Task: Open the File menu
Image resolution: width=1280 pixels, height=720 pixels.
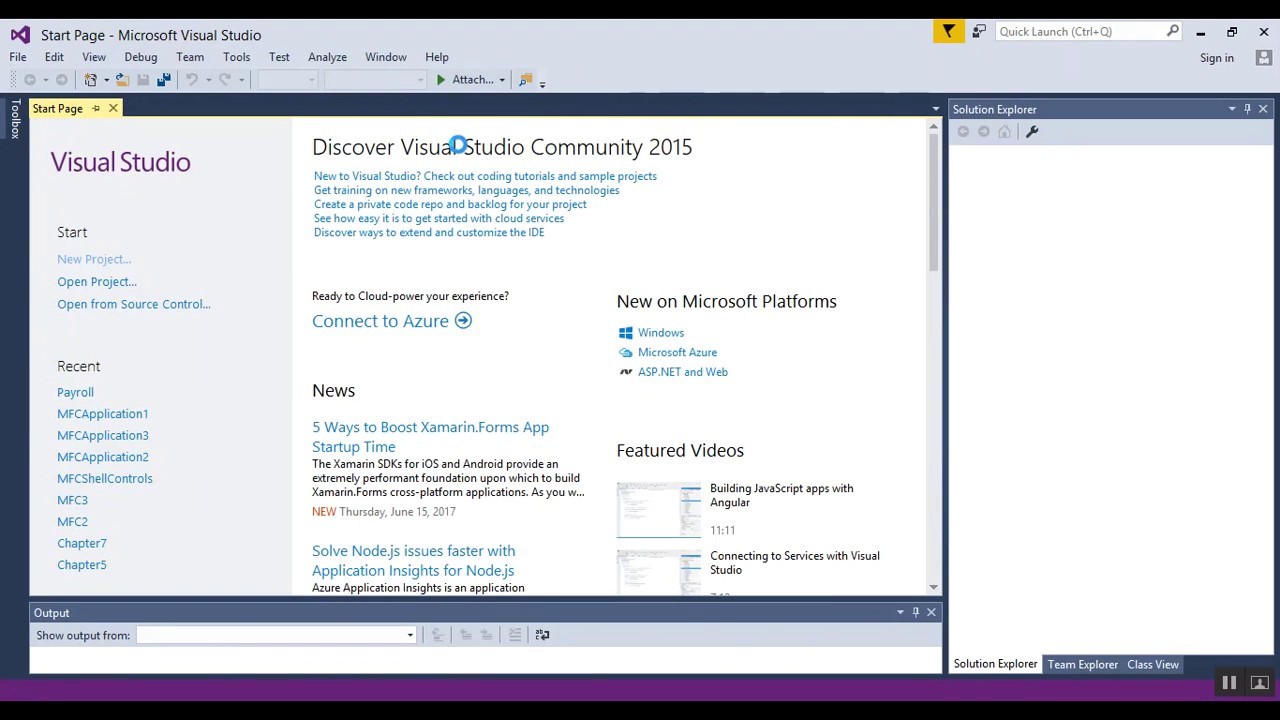Action: pyautogui.click(x=18, y=57)
